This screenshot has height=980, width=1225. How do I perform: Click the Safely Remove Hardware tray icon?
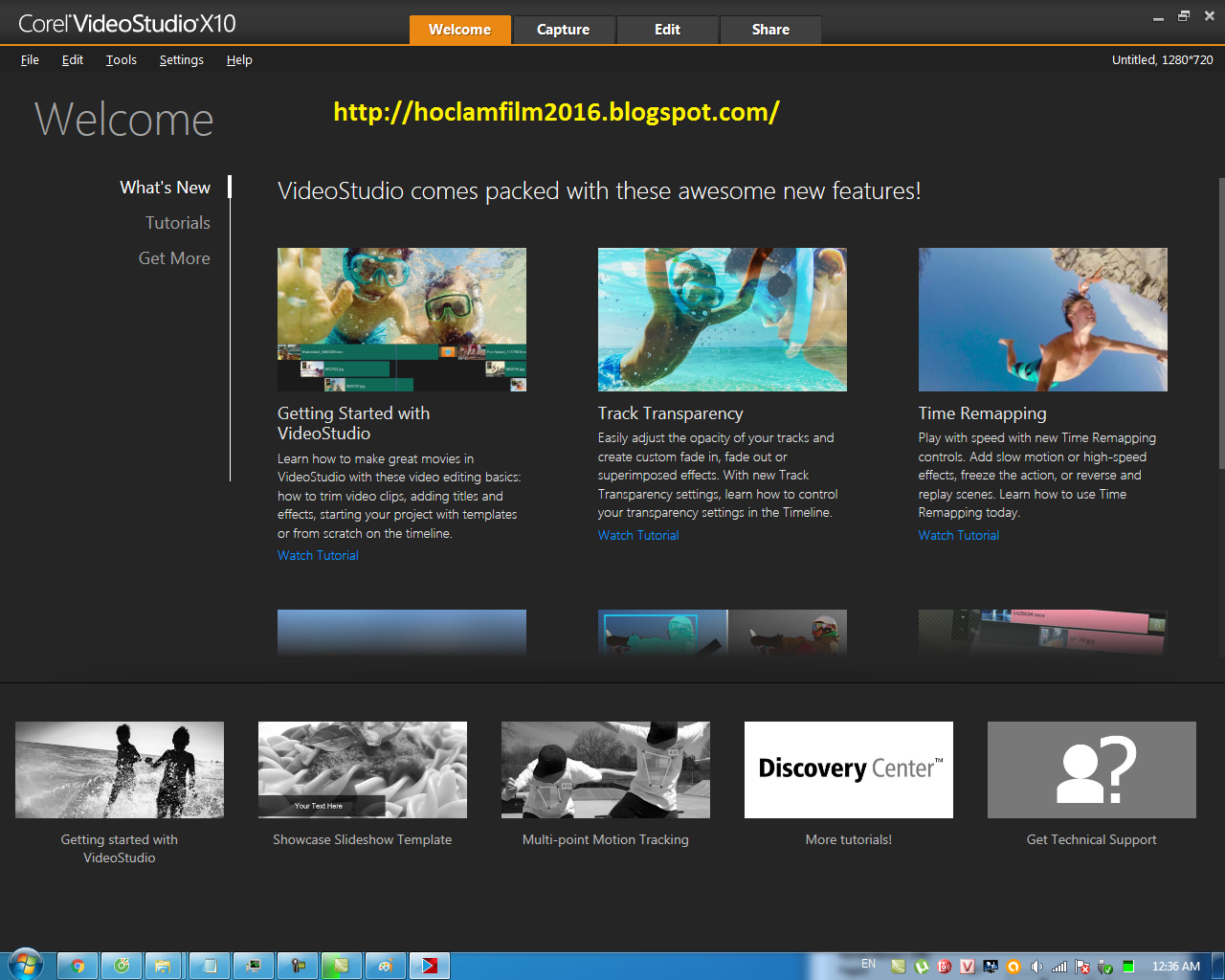(x=1104, y=966)
